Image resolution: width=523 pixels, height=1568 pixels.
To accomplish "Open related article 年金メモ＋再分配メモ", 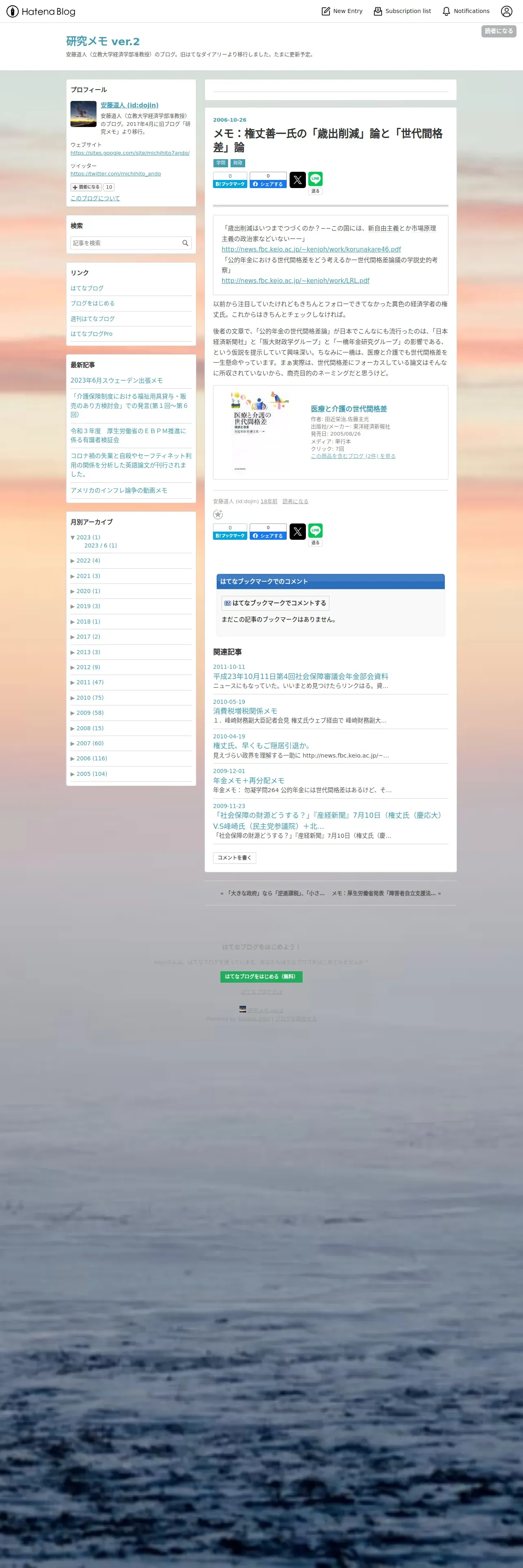I will coord(248,780).
